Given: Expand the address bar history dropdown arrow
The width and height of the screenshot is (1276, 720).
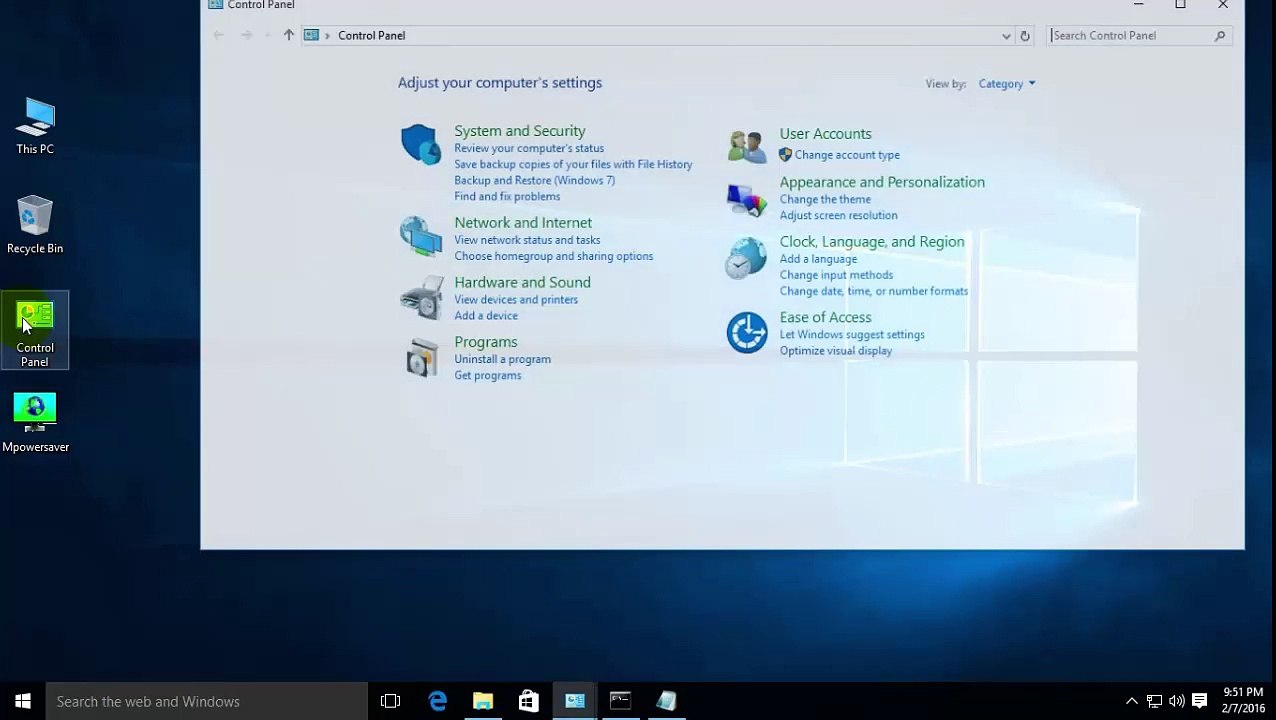Looking at the screenshot, I should 1006,36.
